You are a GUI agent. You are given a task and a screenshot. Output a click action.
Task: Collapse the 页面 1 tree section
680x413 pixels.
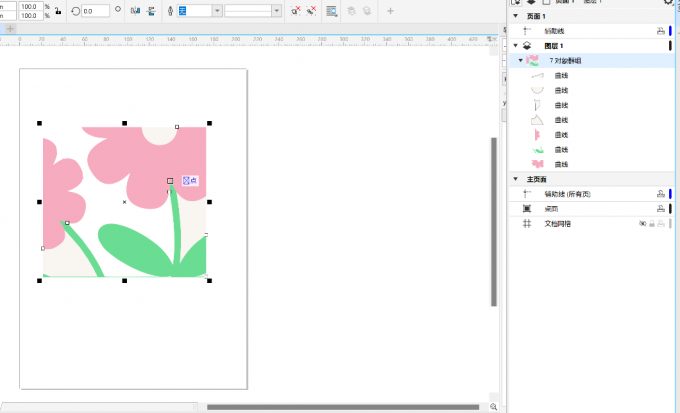[x=515, y=17]
